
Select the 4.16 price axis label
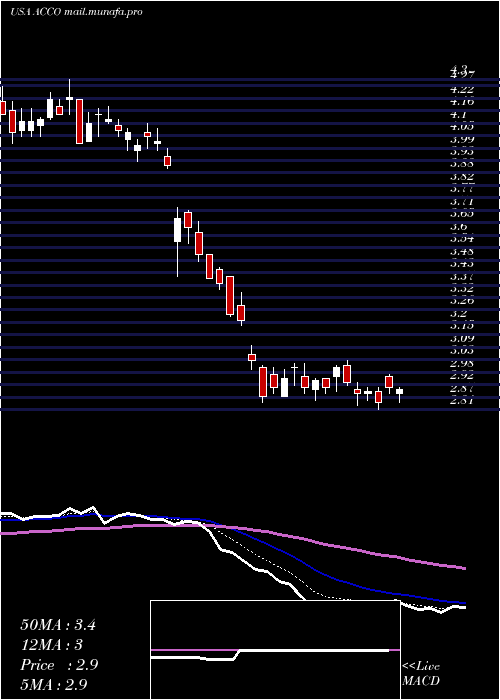pyautogui.click(x=462, y=102)
